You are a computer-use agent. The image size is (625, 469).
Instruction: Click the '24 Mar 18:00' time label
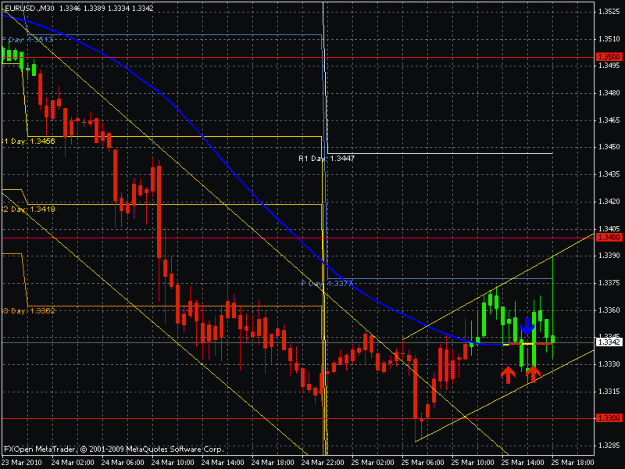click(273, 463)
